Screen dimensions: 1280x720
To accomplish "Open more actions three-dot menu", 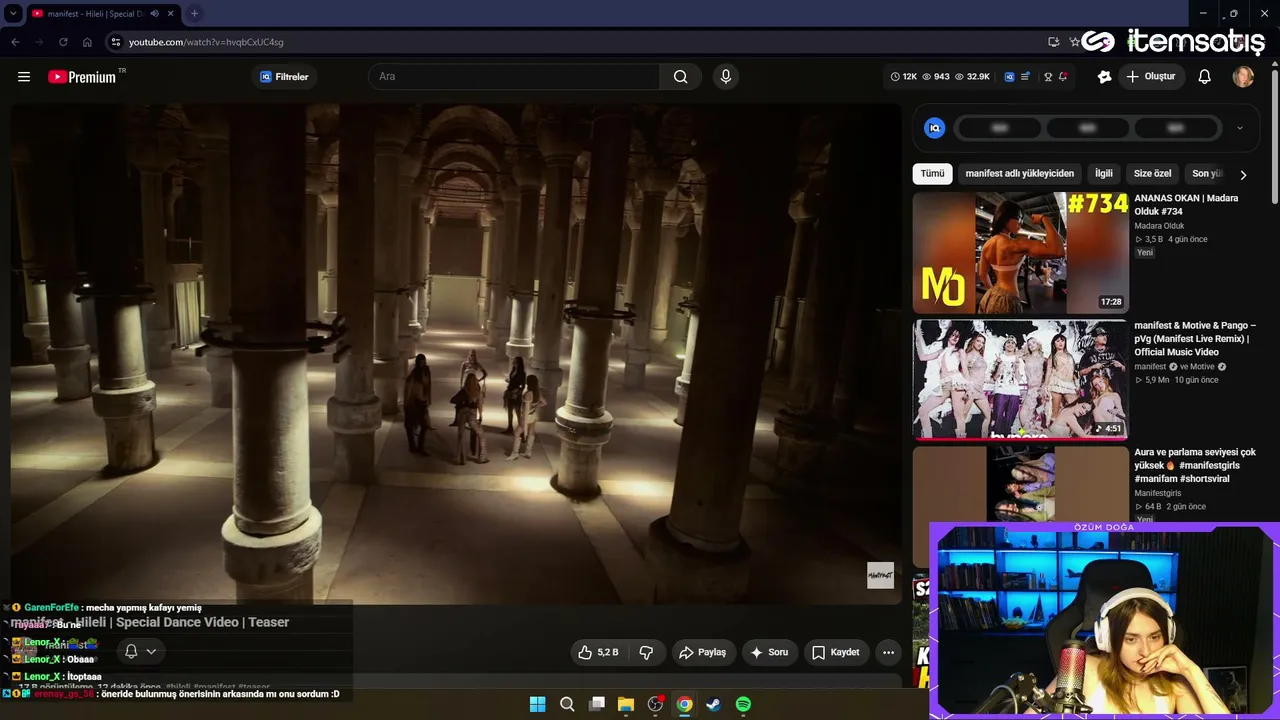I will pos(888,652).
